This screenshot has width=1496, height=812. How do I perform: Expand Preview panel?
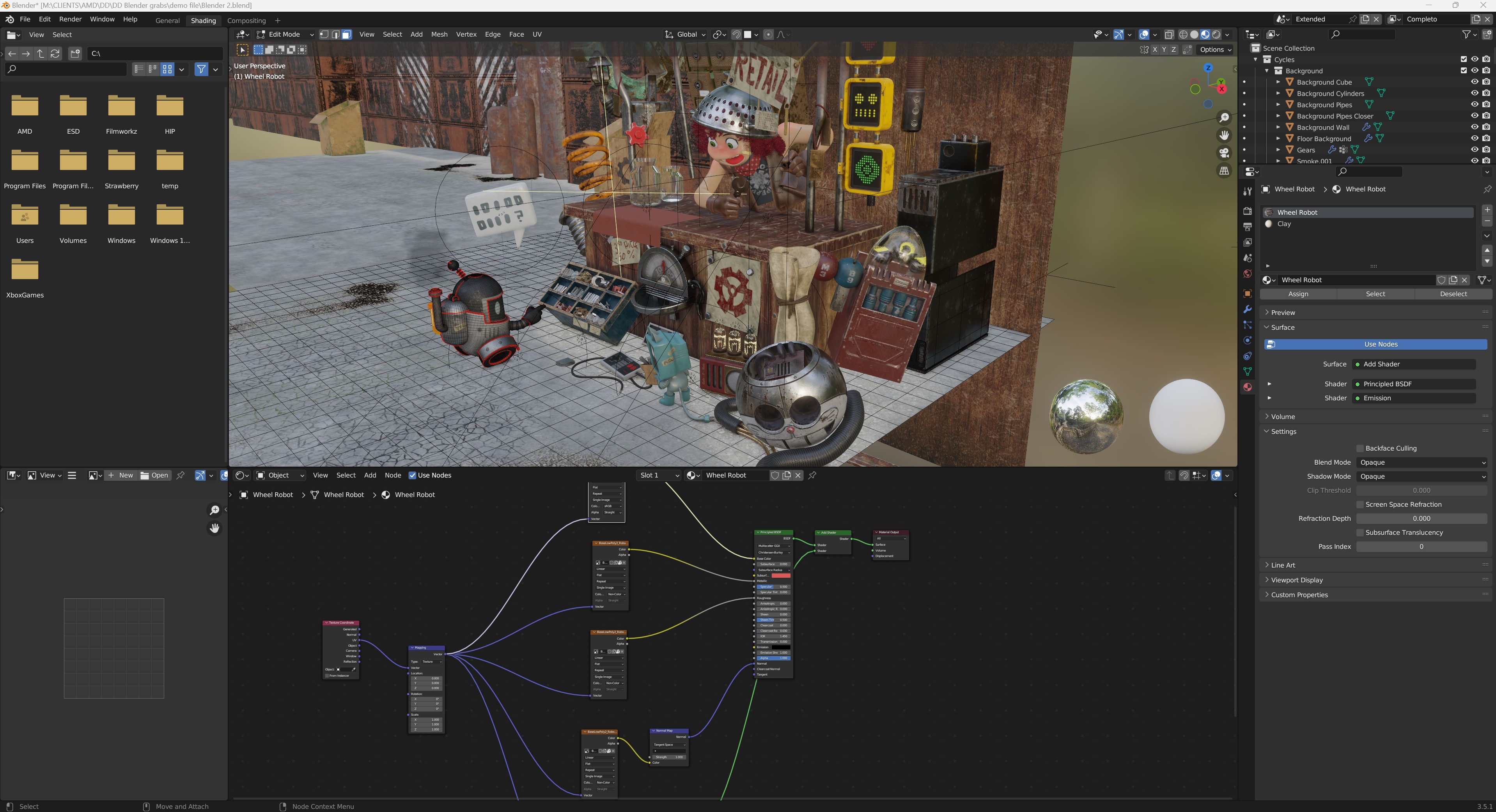tap(1283, 312)
